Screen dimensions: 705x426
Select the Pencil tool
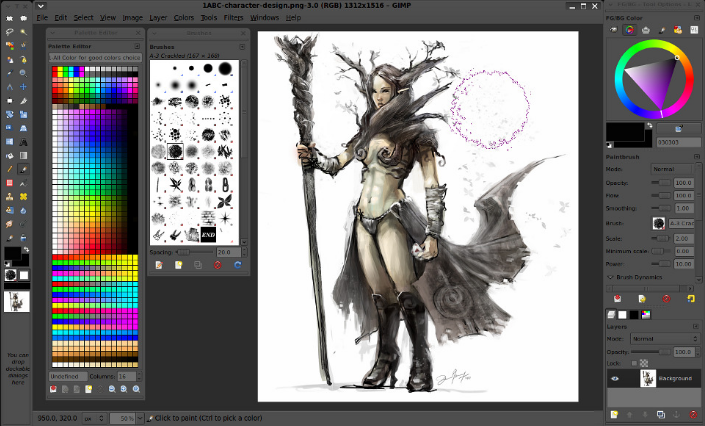[9, 169]
